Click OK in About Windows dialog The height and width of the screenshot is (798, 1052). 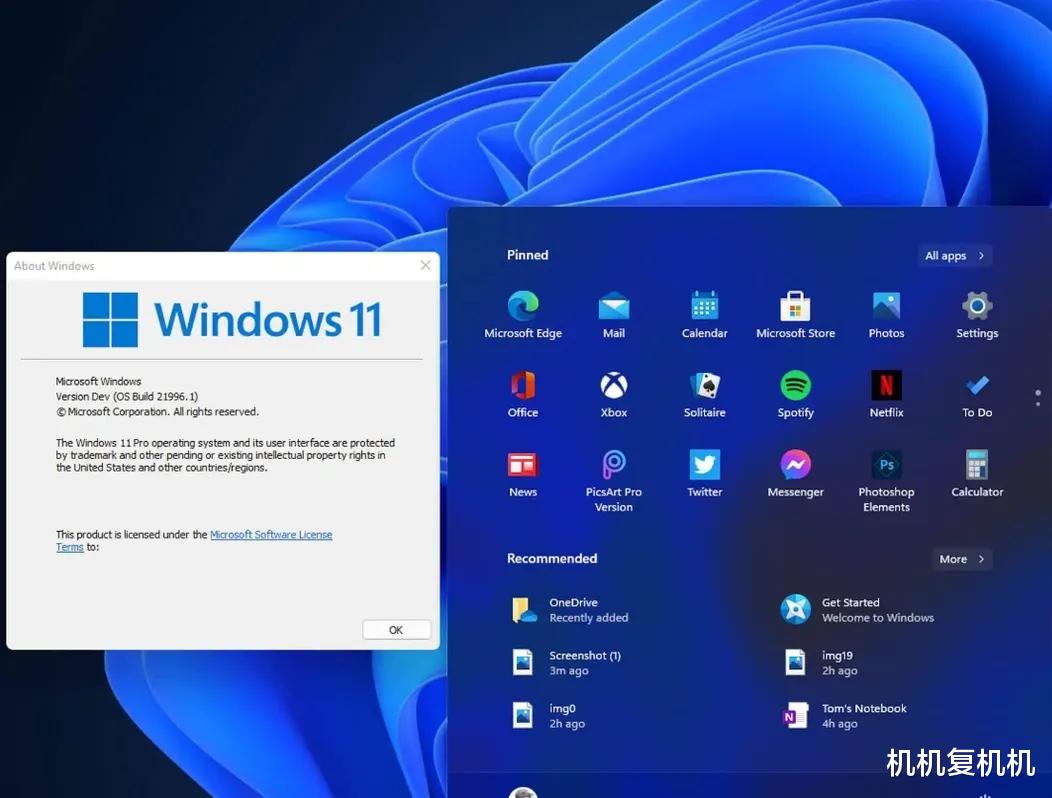coord(396,630)
